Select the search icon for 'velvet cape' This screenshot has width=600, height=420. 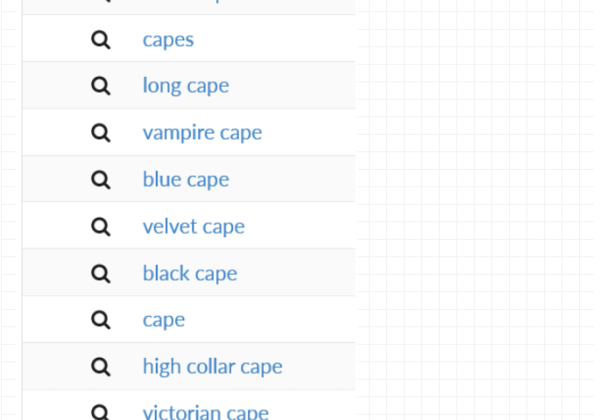101,226
